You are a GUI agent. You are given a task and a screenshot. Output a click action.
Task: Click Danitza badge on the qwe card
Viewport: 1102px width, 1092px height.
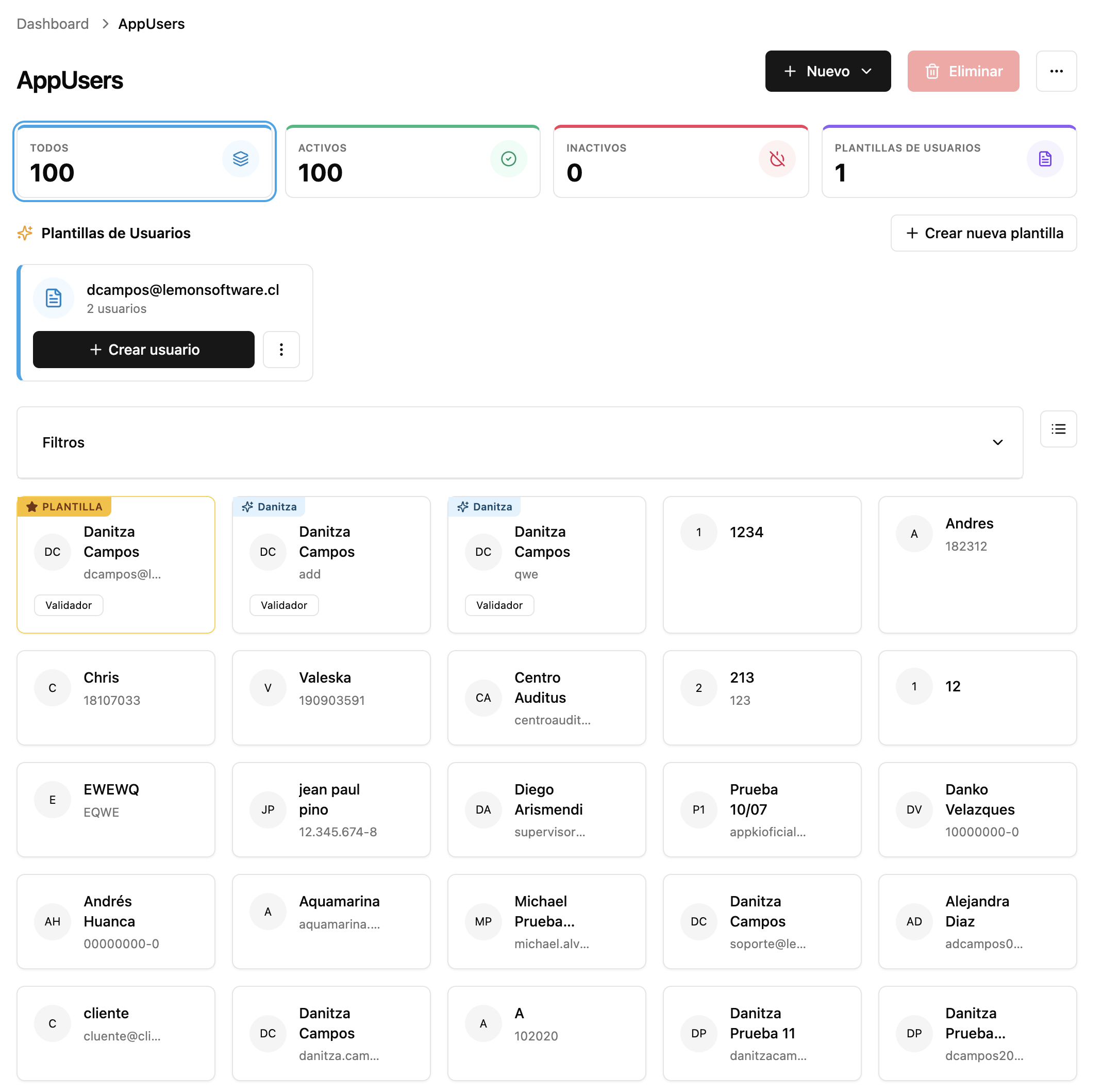tap(485, 506)
